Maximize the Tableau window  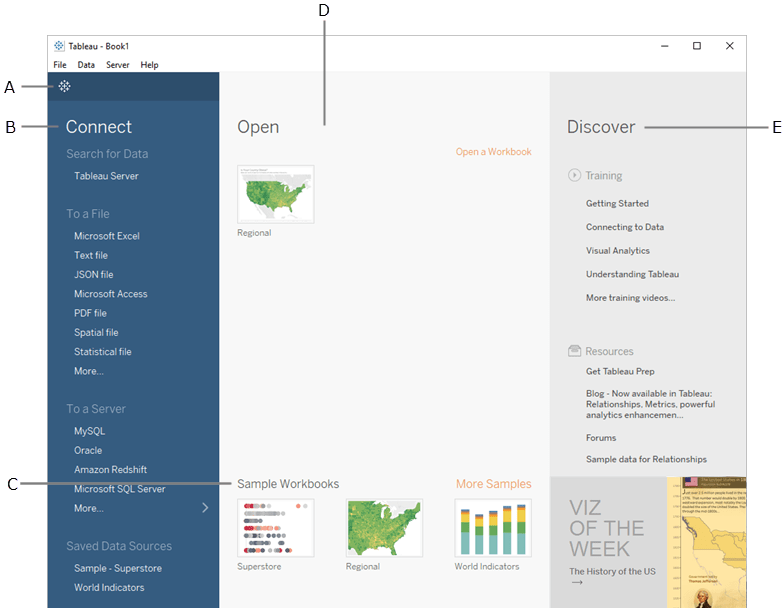(697, 46)
